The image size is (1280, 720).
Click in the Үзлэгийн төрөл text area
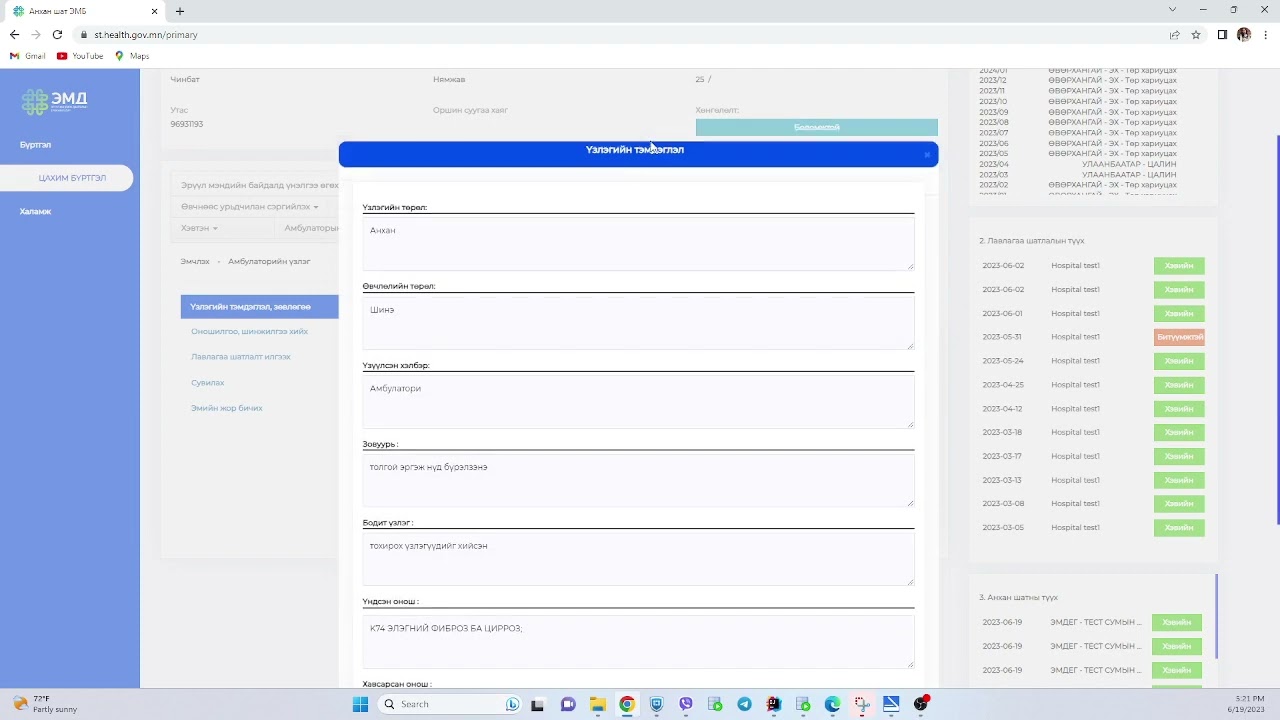(638, 243)
